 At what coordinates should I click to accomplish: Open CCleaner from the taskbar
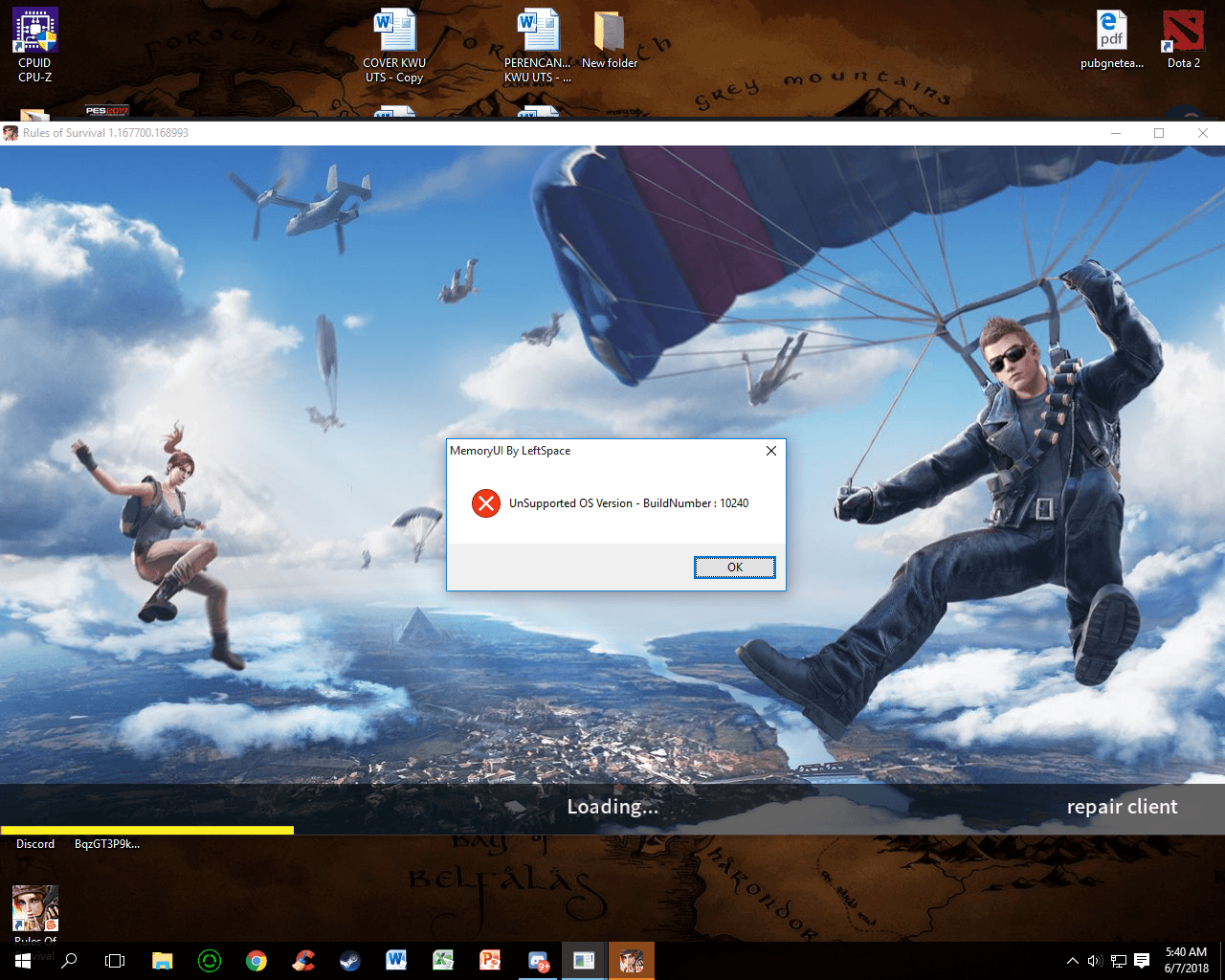click(x=303, y=961)
